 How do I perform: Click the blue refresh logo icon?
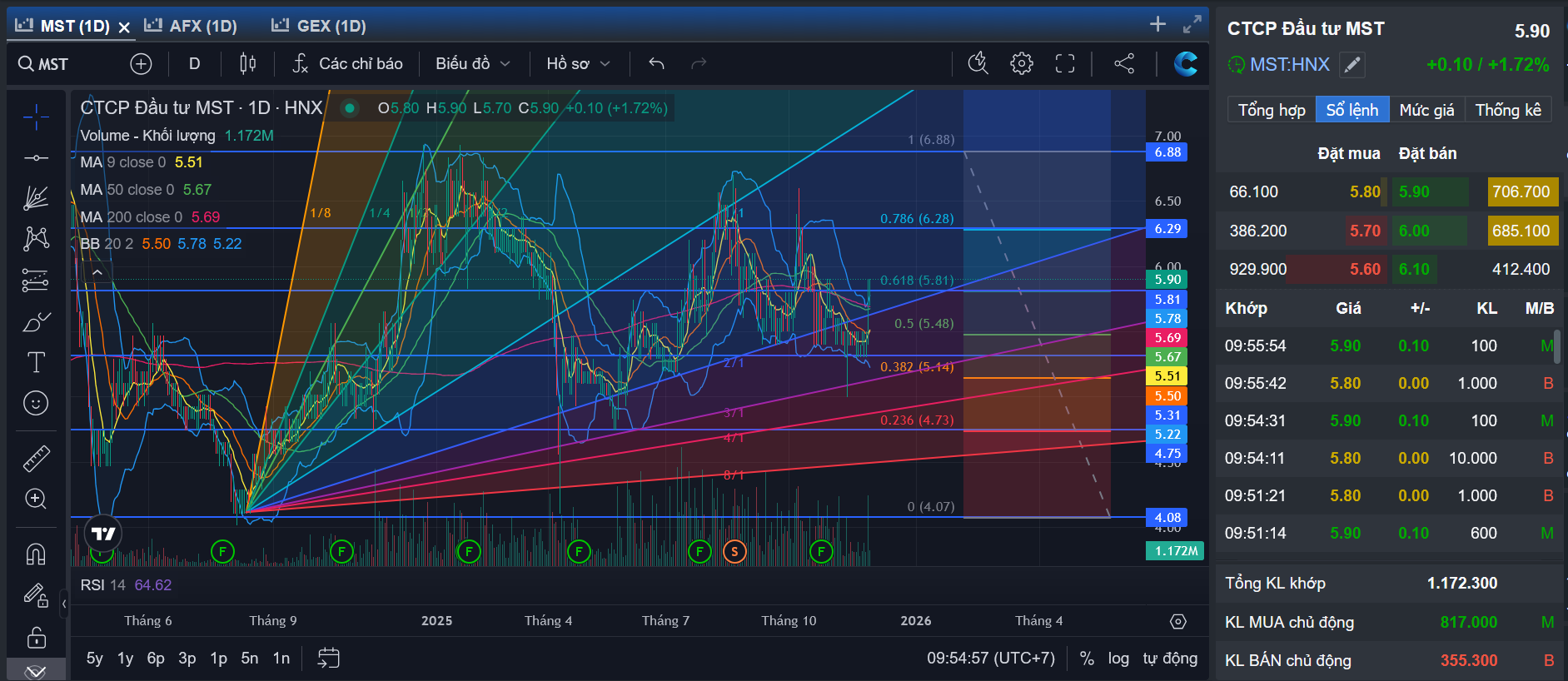click(1185, 63)
